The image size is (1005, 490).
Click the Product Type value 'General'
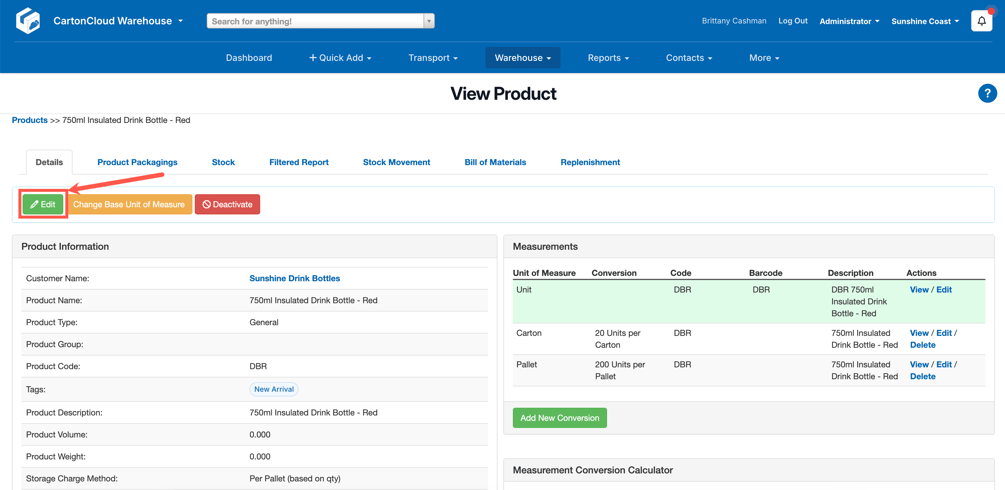[x=263, y=323]
